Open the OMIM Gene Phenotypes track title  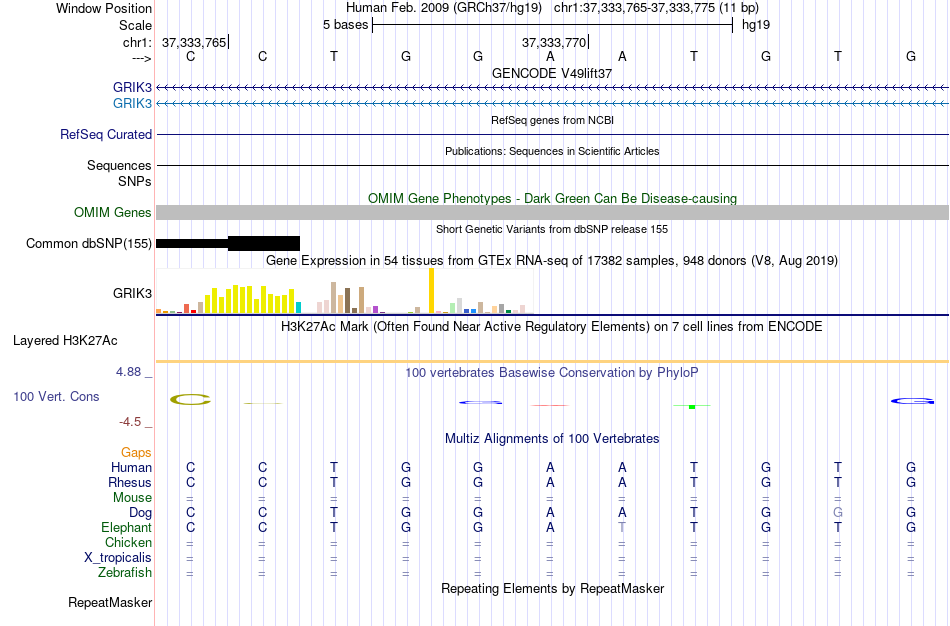tap(552, 198)
